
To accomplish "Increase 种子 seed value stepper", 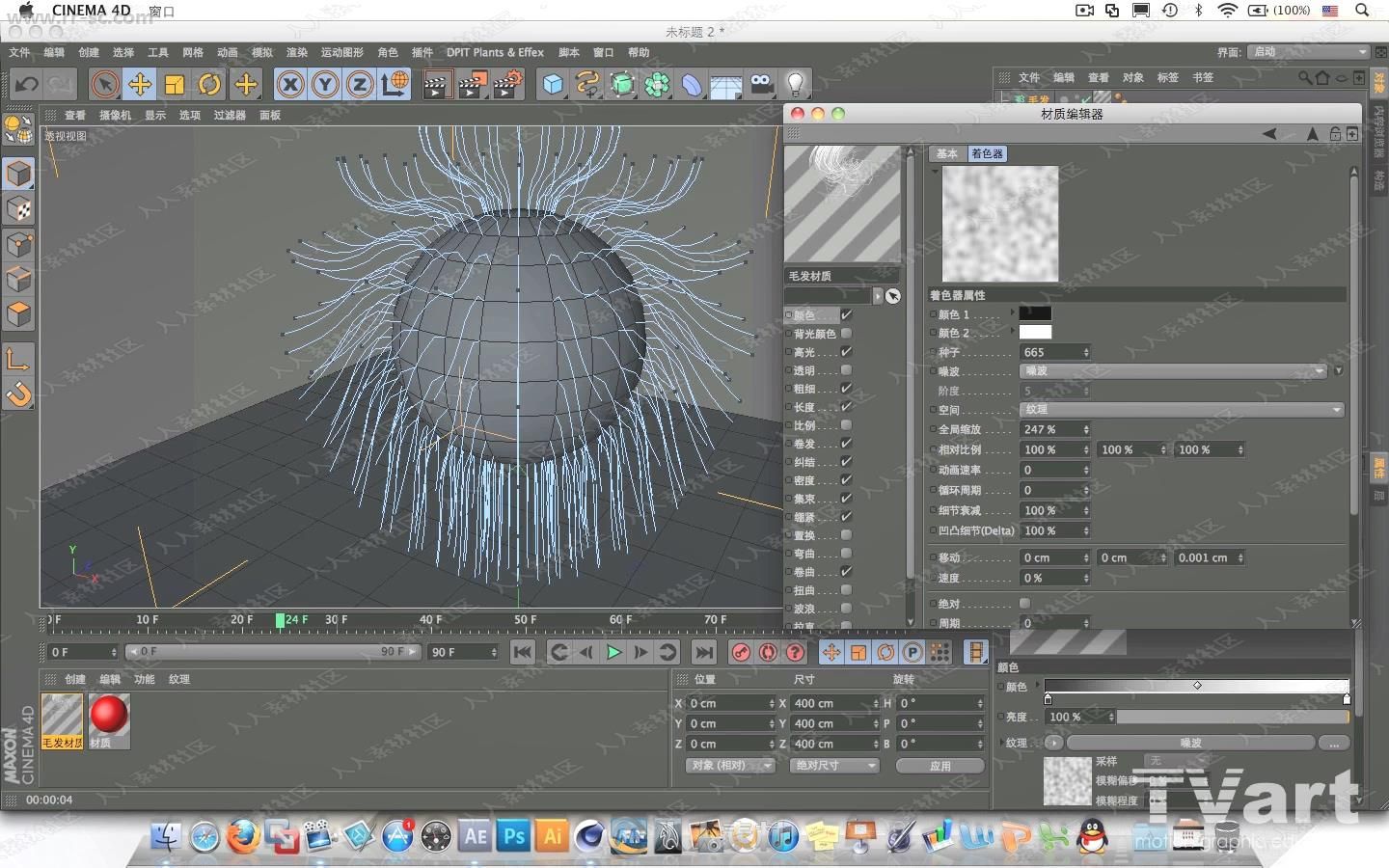I will click(1086, 349).
